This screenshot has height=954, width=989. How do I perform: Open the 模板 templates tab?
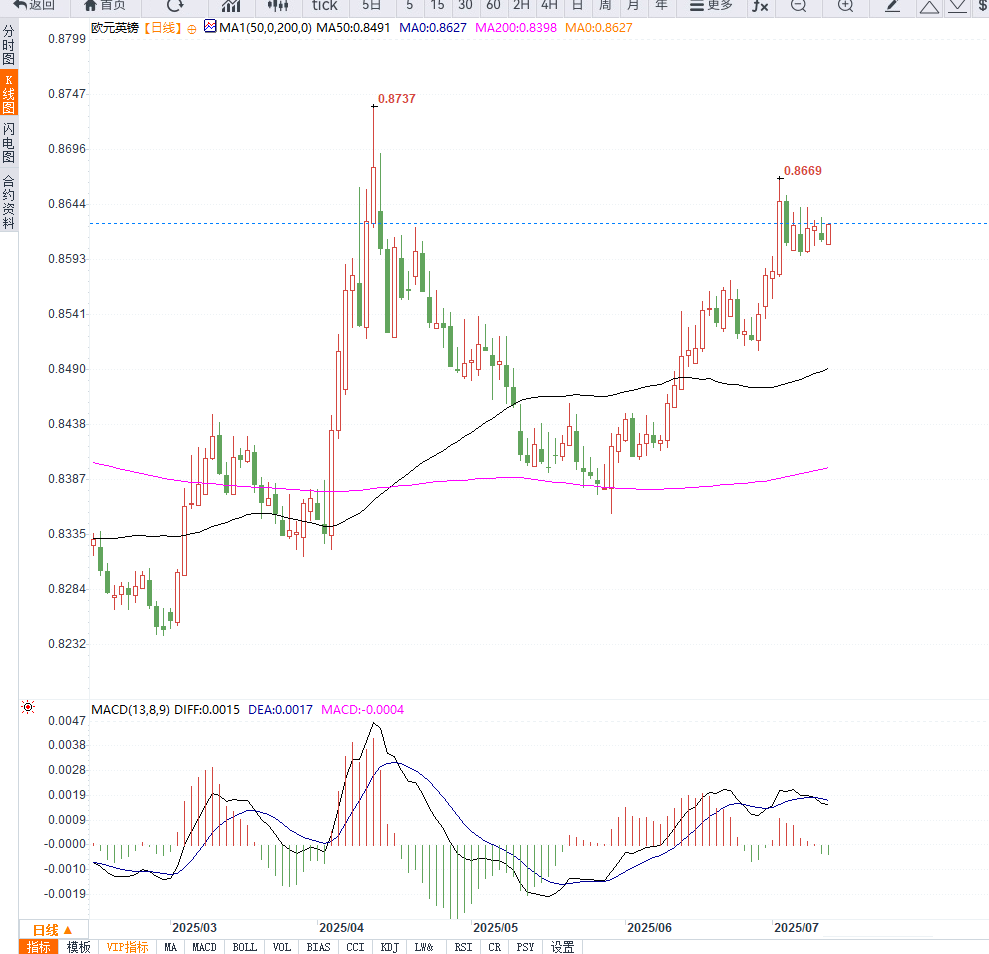pos(79,947)
